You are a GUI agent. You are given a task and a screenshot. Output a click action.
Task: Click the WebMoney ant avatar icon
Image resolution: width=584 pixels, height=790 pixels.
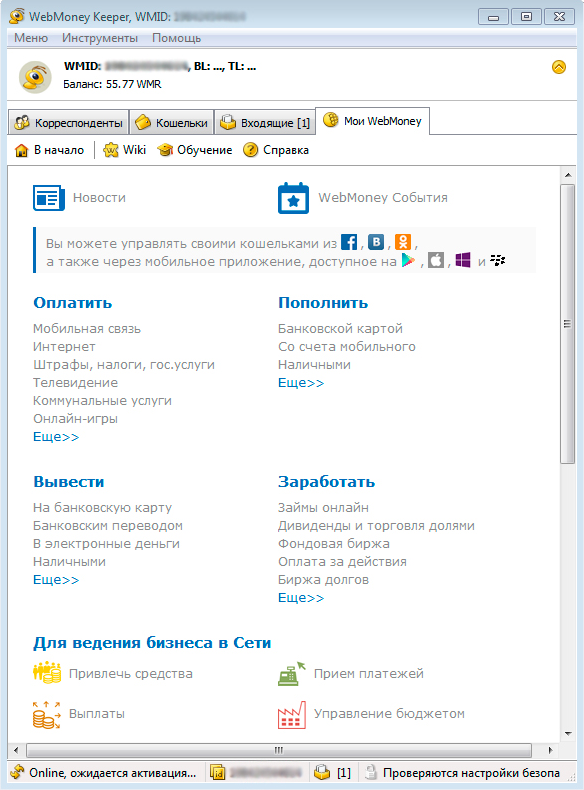35,77
